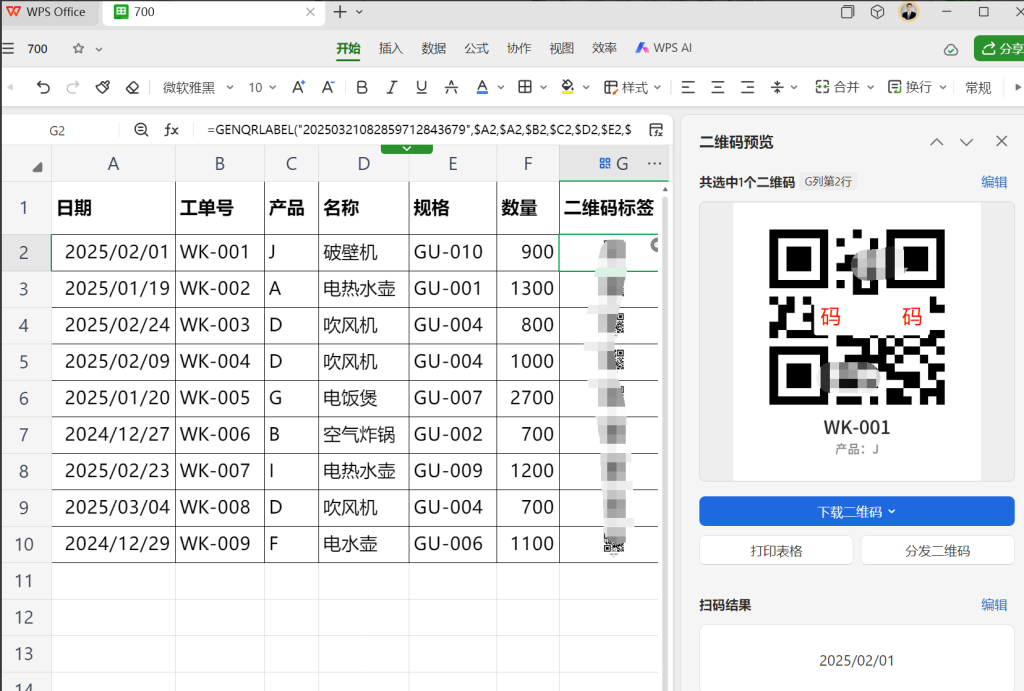Image resolution: width=1024 pixels, height=691 pixels.
Task: Apply the yellow fill color bucket
Action: 568,87
